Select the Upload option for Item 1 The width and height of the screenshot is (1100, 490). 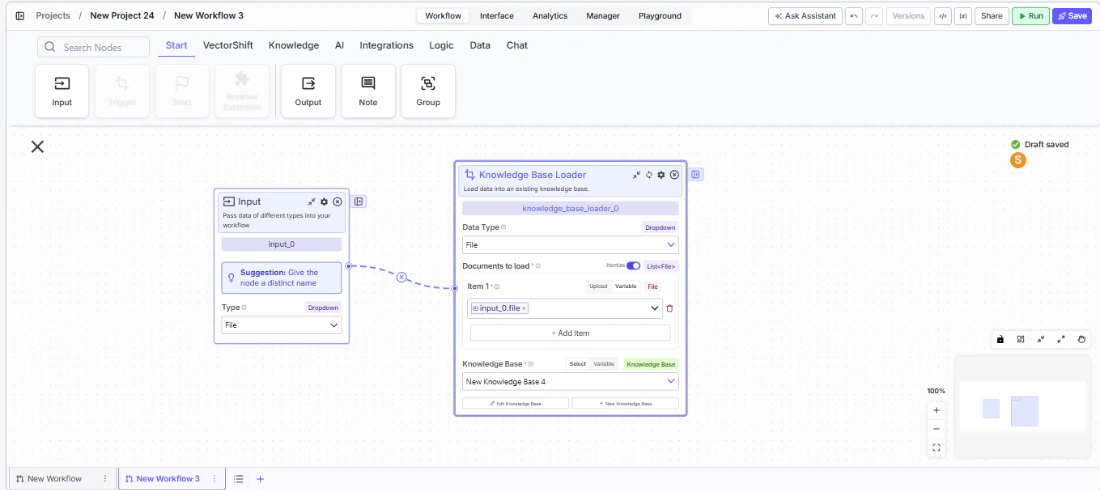598,286
